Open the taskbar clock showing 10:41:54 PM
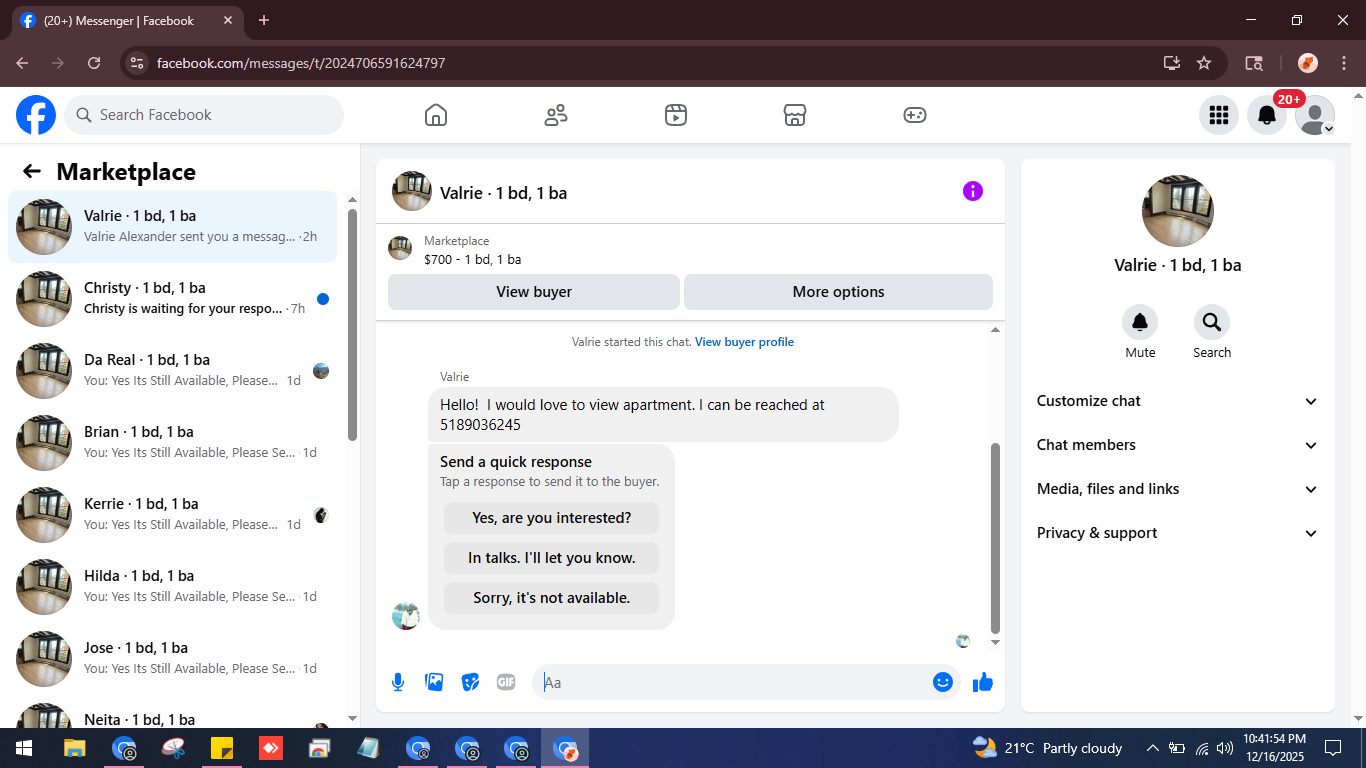Image resolution: width=1366 pixels, height=768 pixels. point(1274,748)
